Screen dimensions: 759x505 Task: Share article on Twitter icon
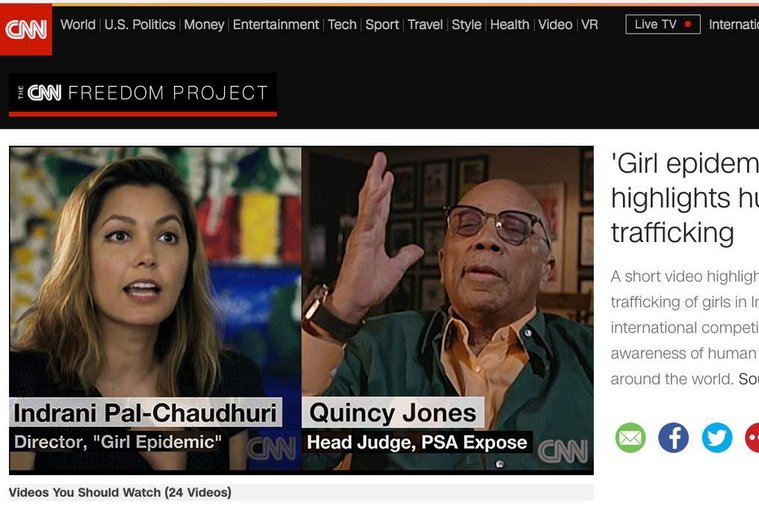pos(717,438)
